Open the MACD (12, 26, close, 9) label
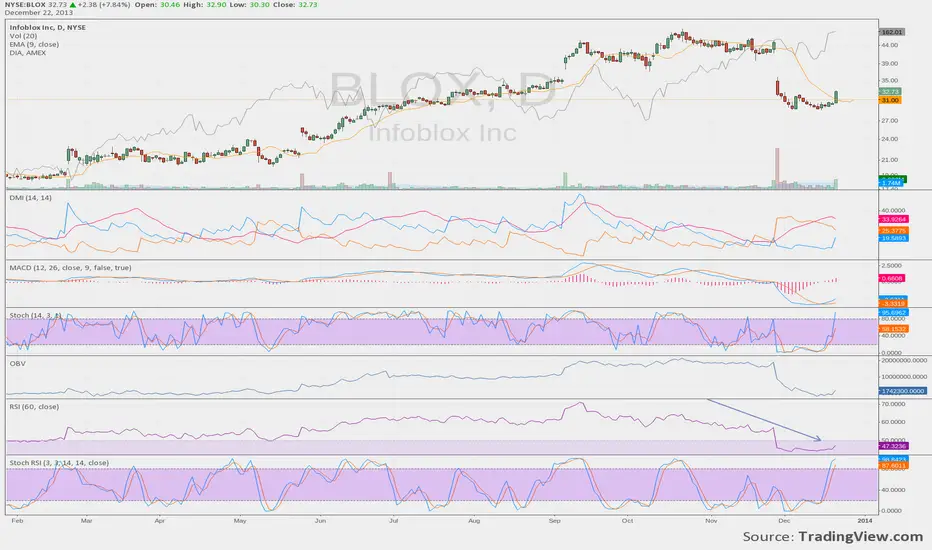This screenshot has height=550, width=932. (70, 268)
